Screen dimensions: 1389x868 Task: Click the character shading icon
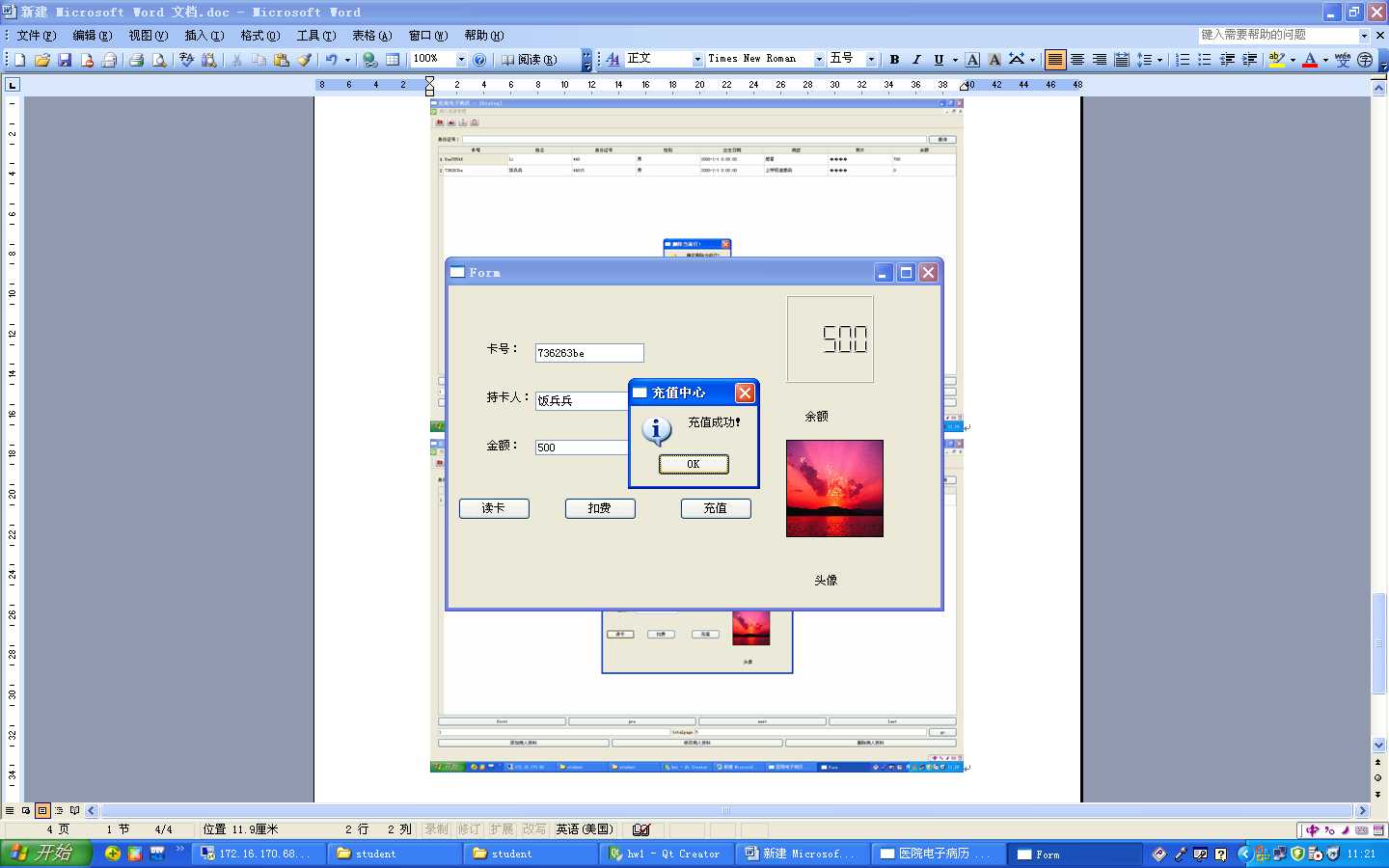coord(994,60)
